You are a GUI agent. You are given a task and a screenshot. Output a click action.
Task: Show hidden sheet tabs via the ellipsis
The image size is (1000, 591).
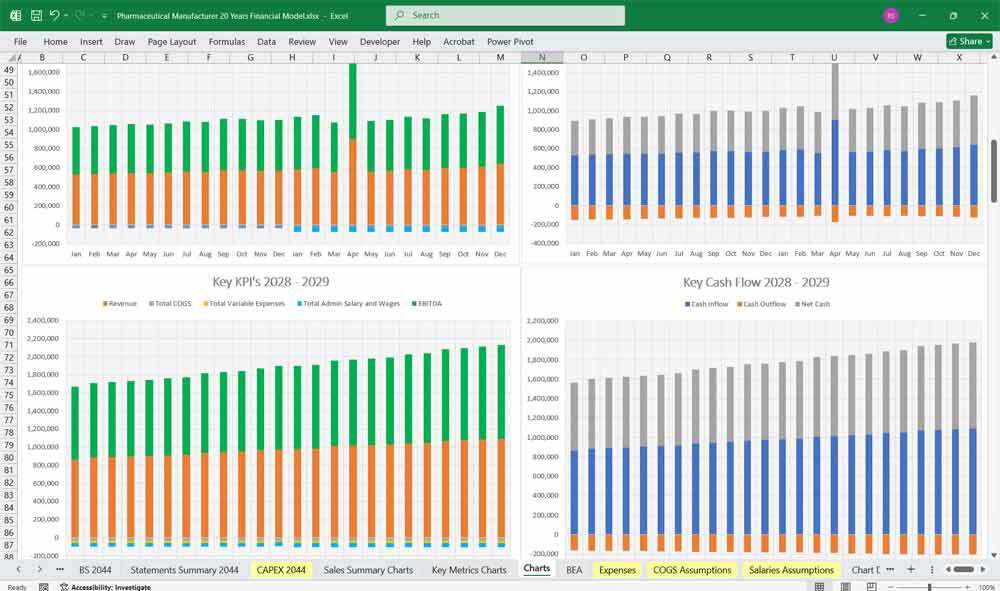coord(60,569)
